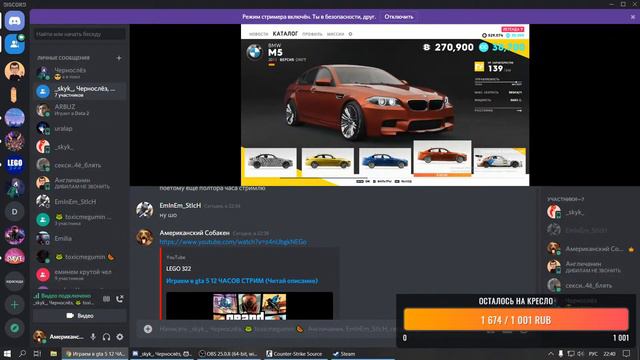Image resolution: width=640 pixels, height=360 pixels.
Task: Click the donation goal progress bar
Action: [516, 320]
